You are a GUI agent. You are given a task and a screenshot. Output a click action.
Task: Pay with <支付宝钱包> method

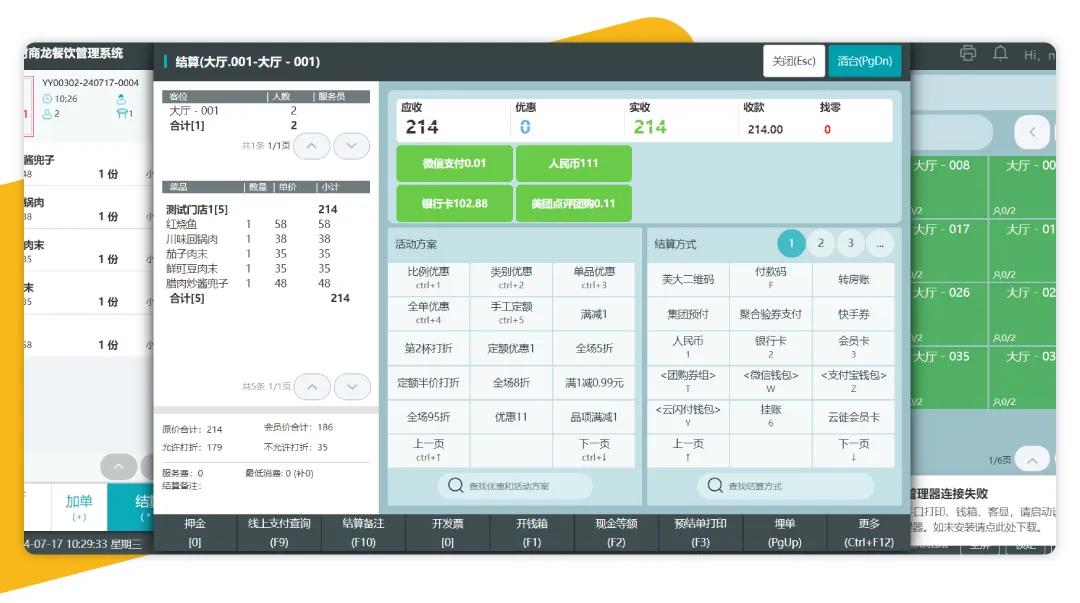point(853,382)
